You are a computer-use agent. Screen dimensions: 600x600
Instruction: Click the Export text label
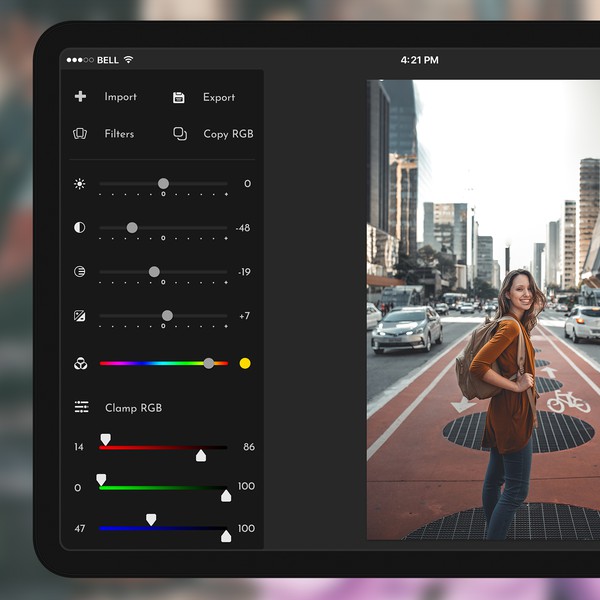tap(218, 98)
